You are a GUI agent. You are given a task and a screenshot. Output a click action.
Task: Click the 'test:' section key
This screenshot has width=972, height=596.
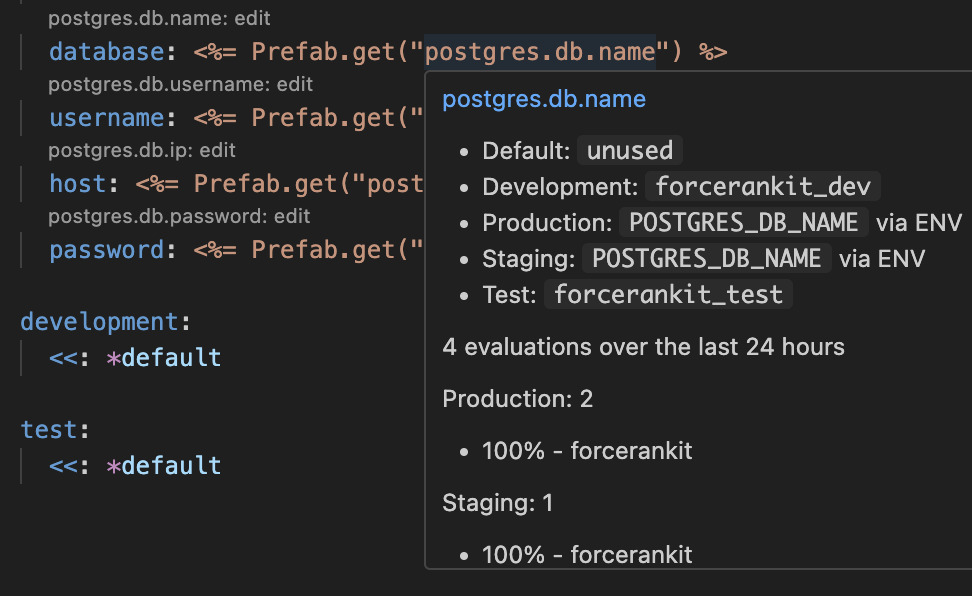coord(55,429)
